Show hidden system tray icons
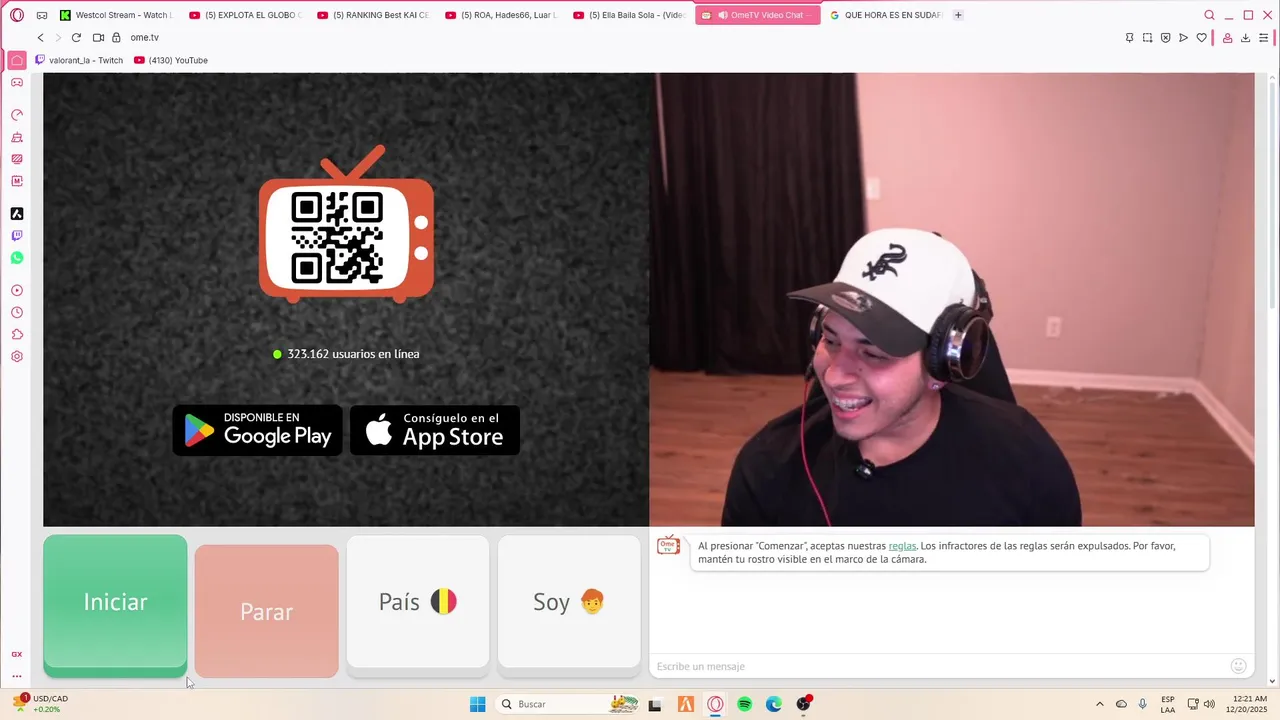This screenshot has height=720, width=1280. tap(1100, 704)
